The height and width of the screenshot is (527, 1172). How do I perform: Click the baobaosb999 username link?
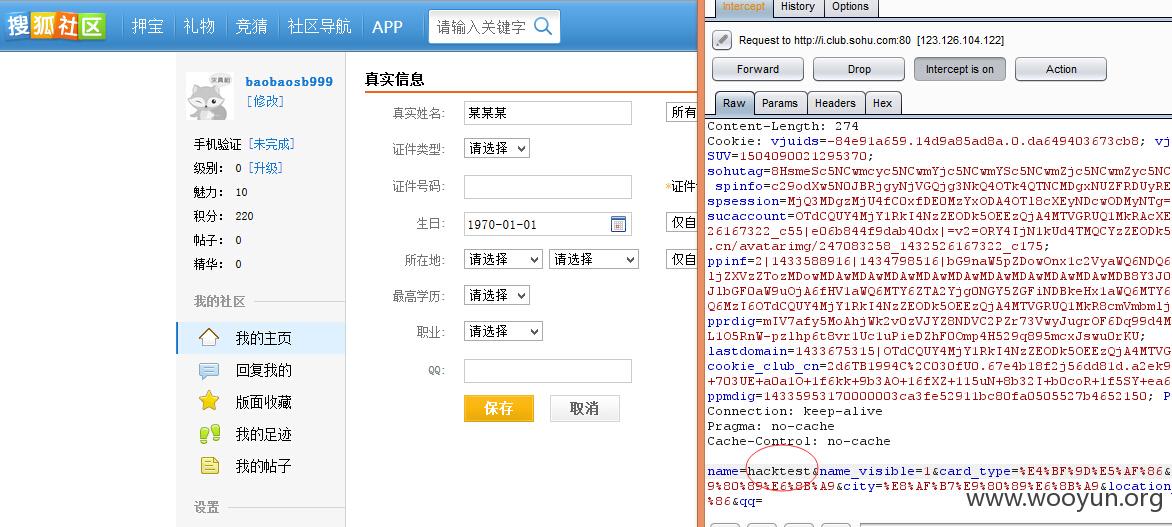pos(289,81)
